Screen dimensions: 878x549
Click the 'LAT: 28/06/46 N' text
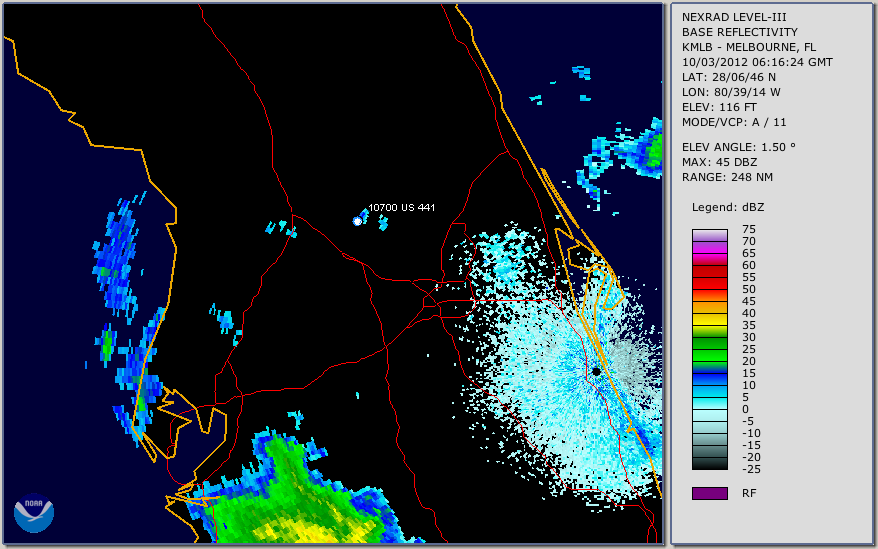(x=728, y=77)
